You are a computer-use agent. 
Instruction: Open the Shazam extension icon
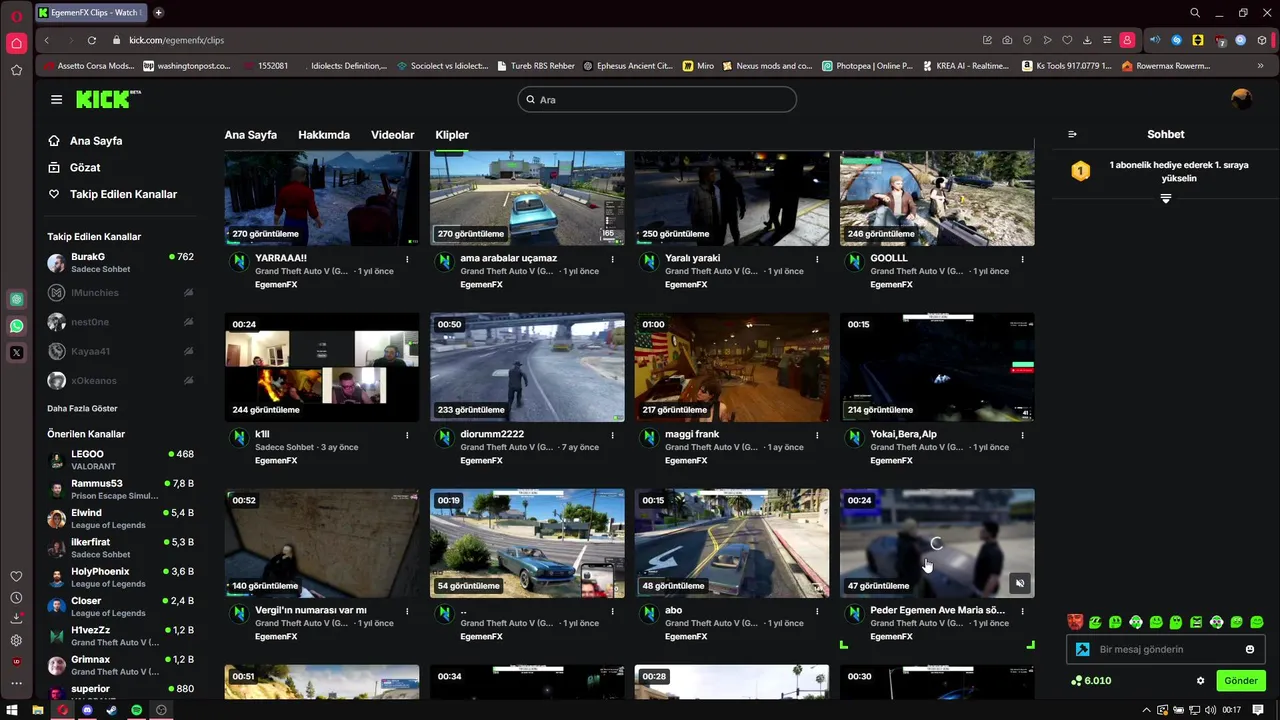point(1177,40)
